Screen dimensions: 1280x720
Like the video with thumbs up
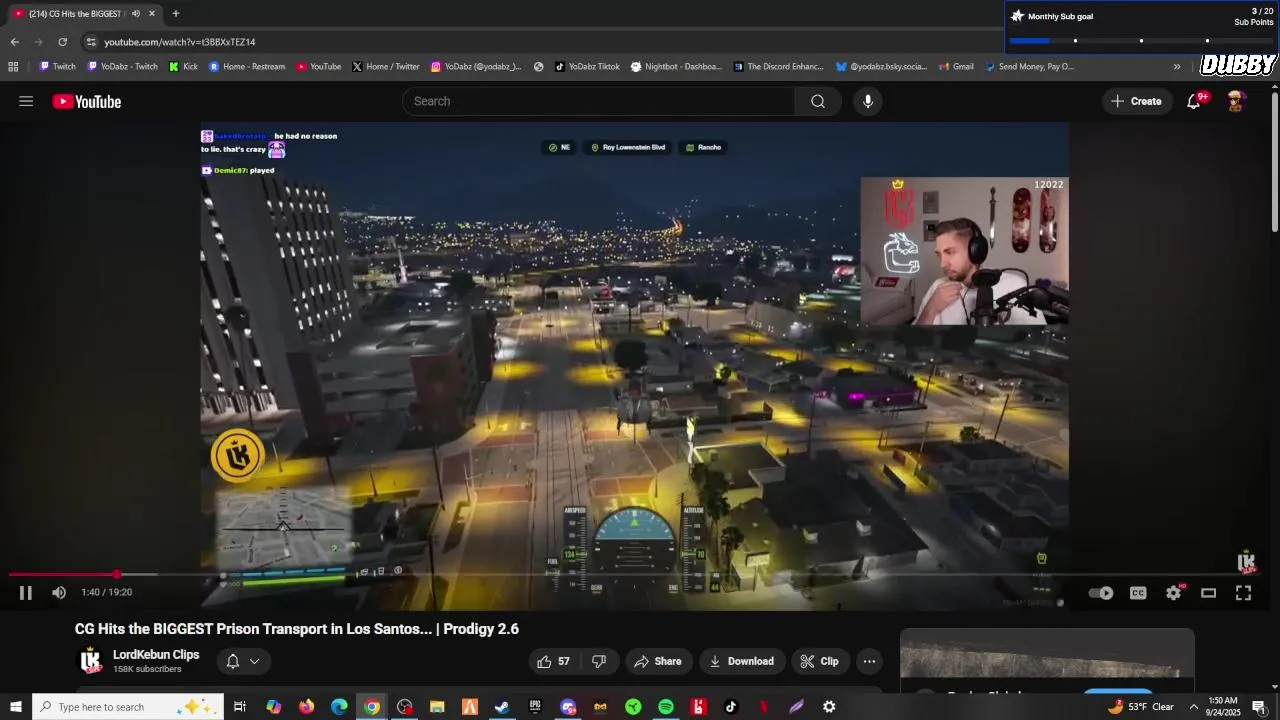(553, 661)
